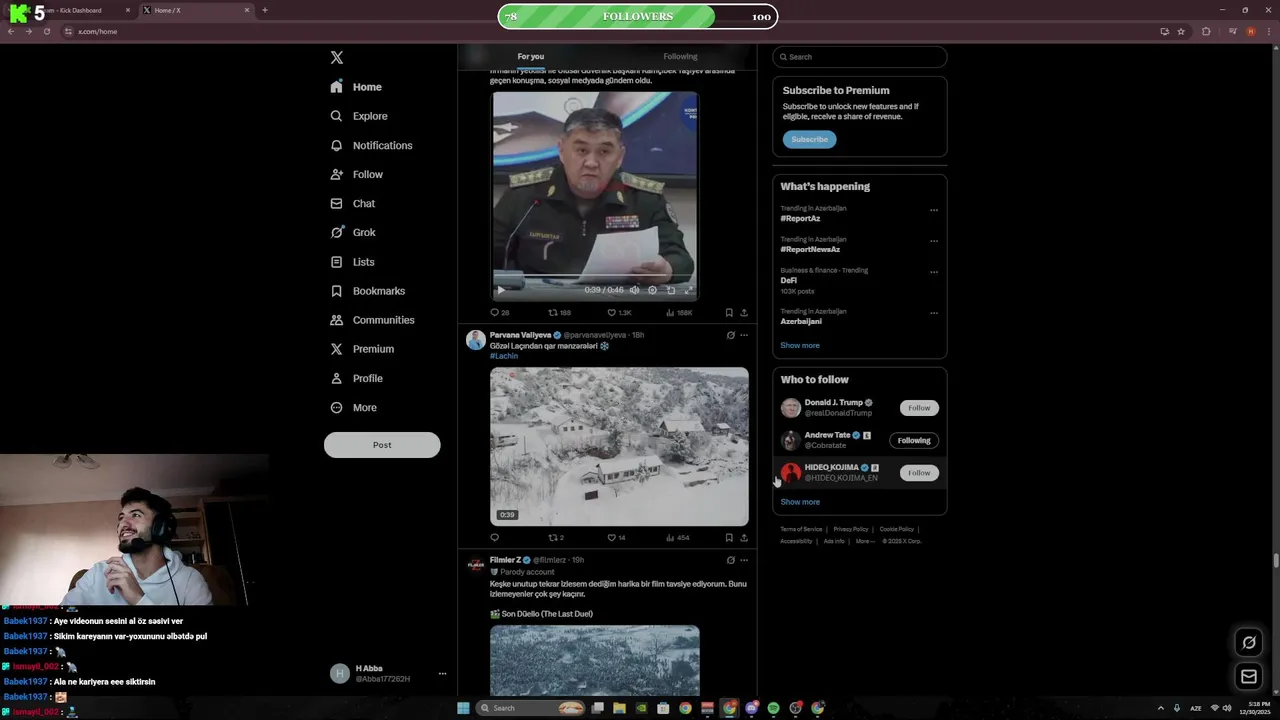This screenshot has width=1280, height=720.
Task: Open video settings gear on officer video
Action: tap(652, 290)
